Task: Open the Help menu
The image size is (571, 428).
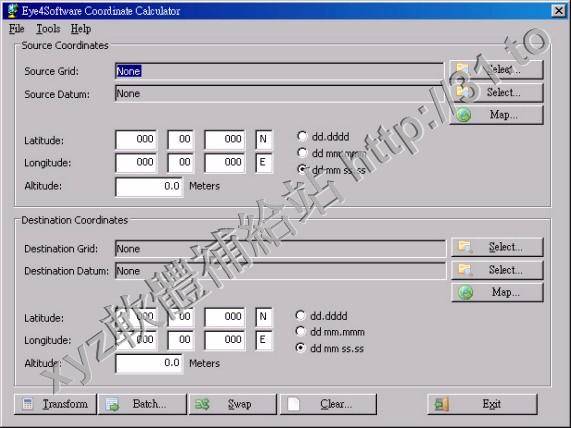Action: (x=80, y=29)
